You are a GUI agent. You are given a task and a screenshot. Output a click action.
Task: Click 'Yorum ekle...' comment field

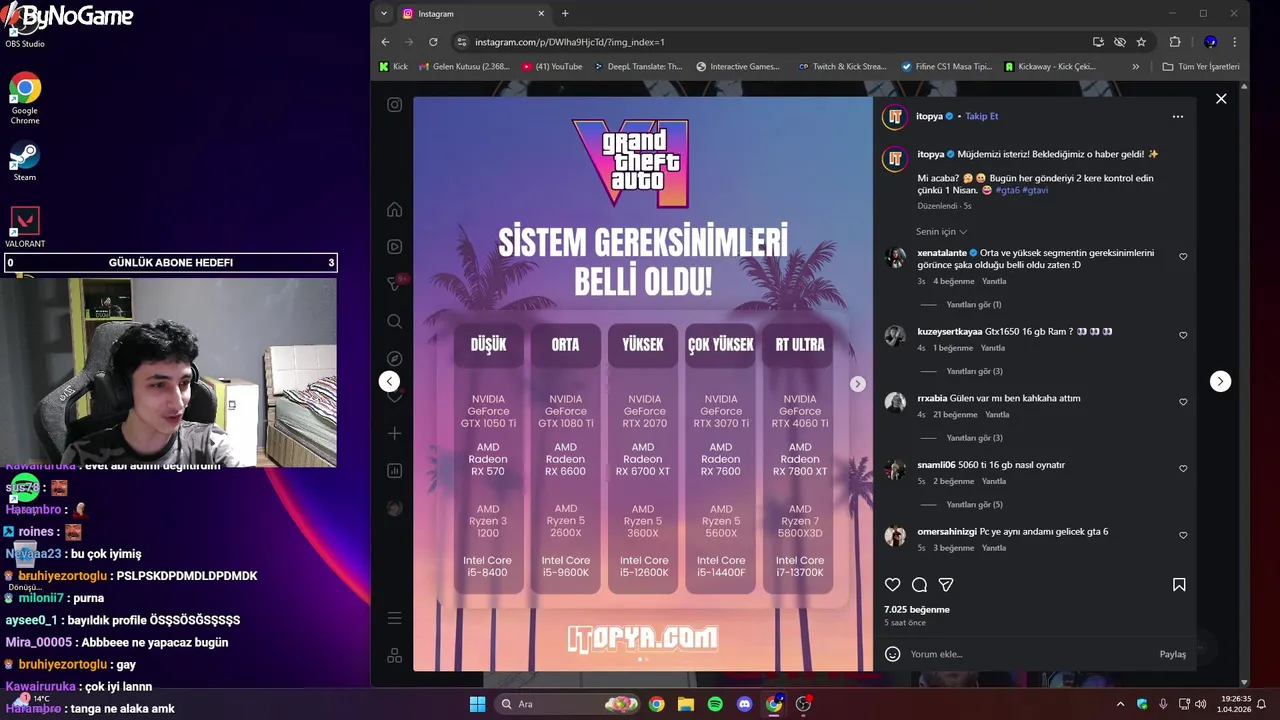(x=1030, y=654)
